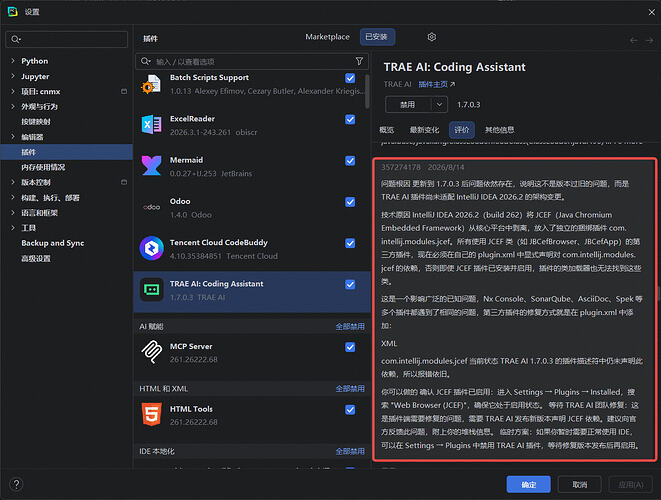
Task: Click 全部禁用 for IDE 本地化 group
Action: [x=350, y=451]
